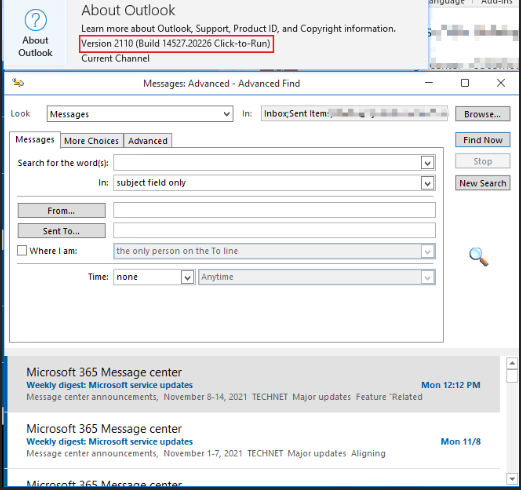
Task: Switch to the Messages tab
Action: point(35,139)
